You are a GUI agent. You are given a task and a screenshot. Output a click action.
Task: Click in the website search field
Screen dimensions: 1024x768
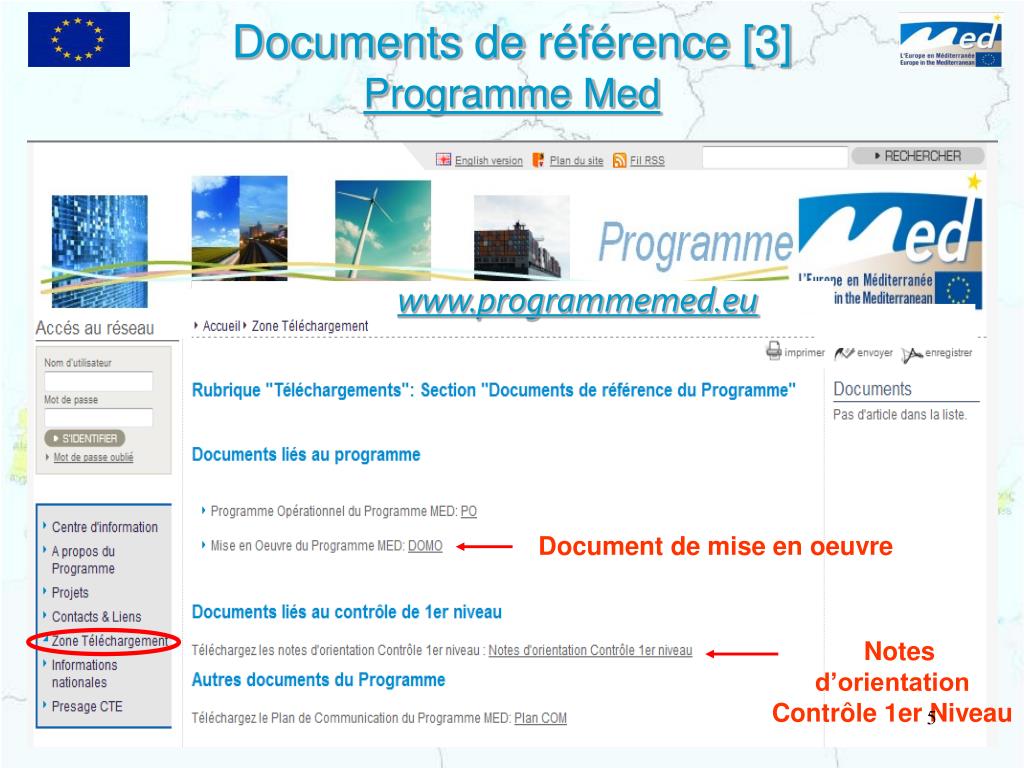775,157
